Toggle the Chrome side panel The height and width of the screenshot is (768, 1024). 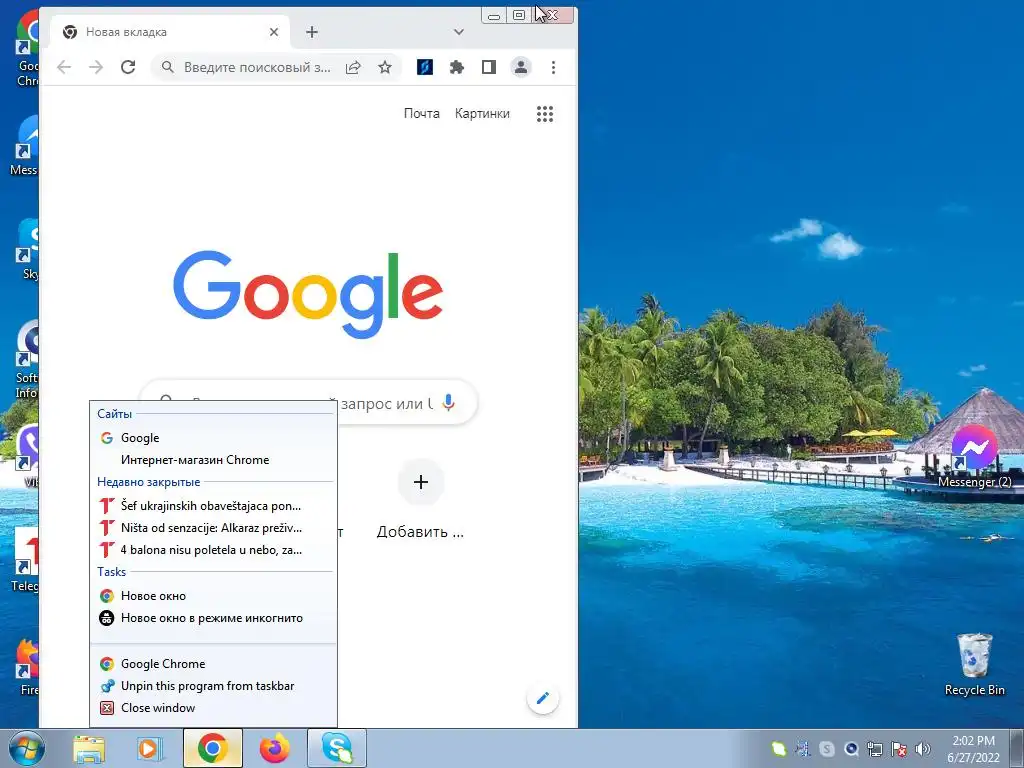(x=488, y=67)
